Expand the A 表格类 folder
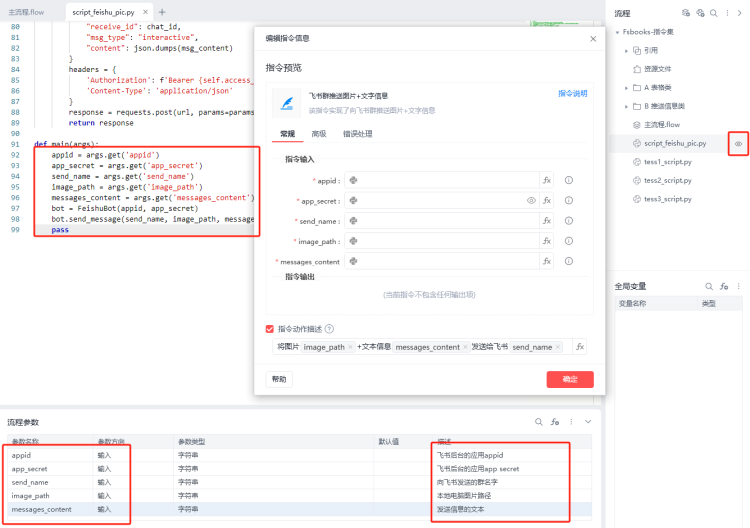Image resolution: width=750 pixels, height=528 pixels. coord(626,88)
